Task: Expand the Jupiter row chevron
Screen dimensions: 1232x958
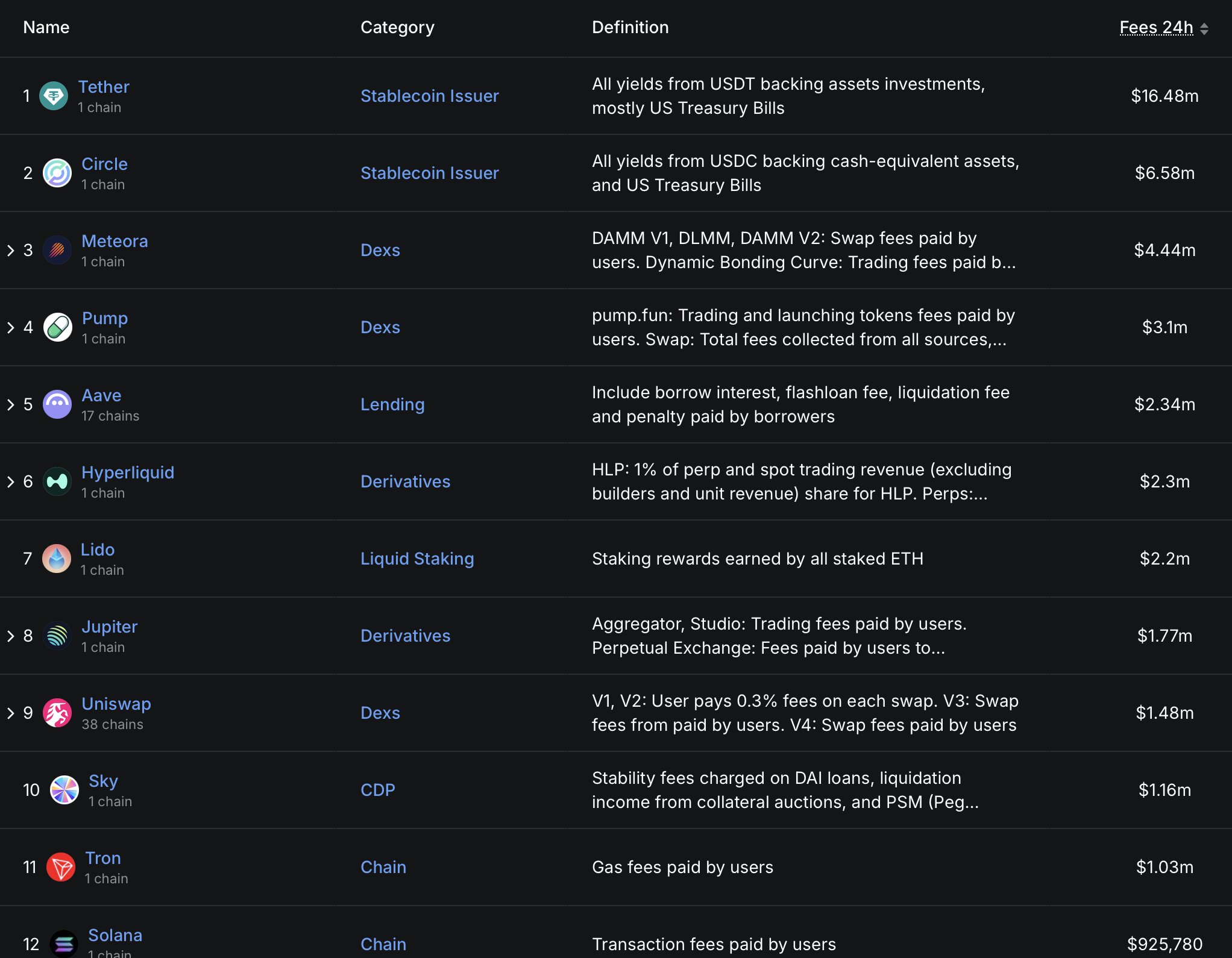Action: tap(11, 636)
